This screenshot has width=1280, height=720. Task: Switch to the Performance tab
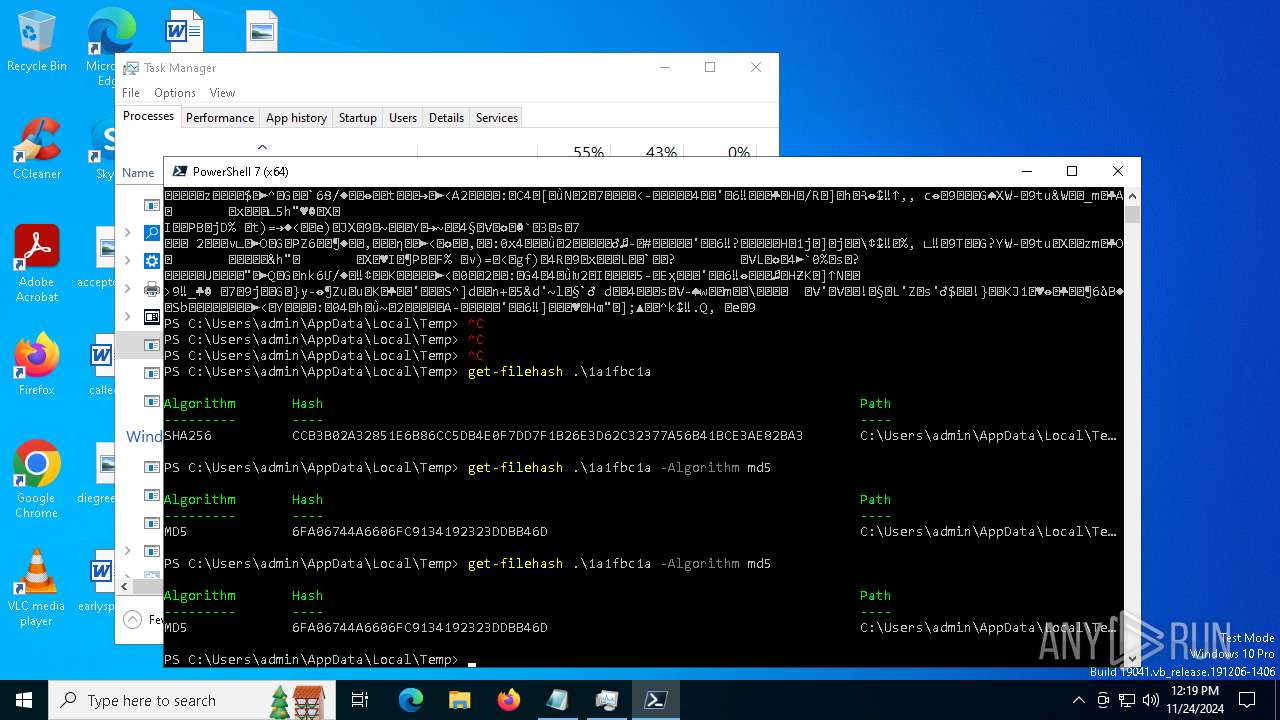(x=220, y=118)
